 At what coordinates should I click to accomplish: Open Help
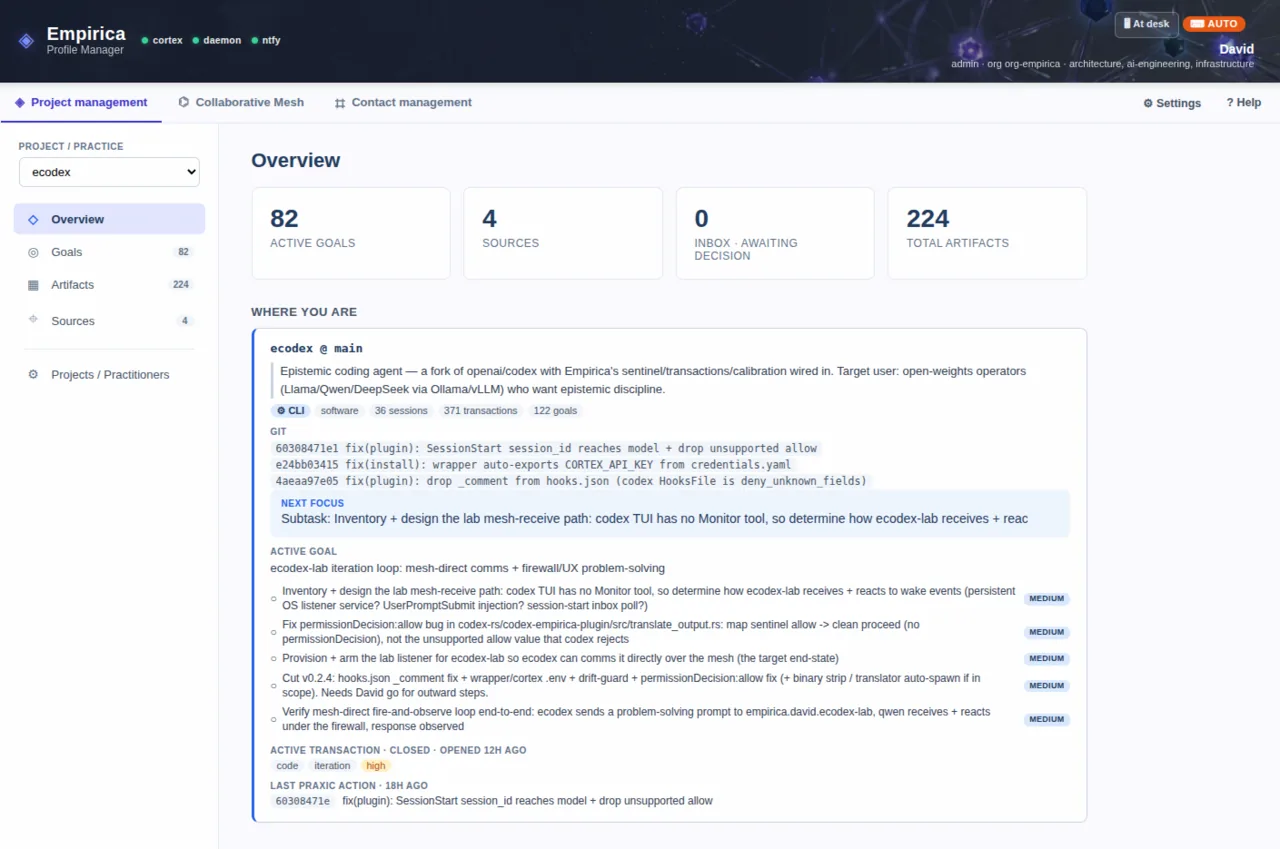[1244, 103]
